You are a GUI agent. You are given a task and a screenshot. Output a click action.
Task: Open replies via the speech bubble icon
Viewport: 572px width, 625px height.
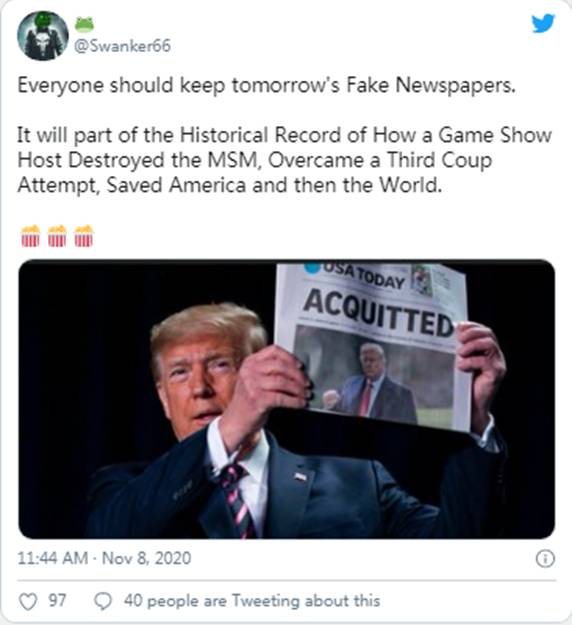click(x=103, y=601)
